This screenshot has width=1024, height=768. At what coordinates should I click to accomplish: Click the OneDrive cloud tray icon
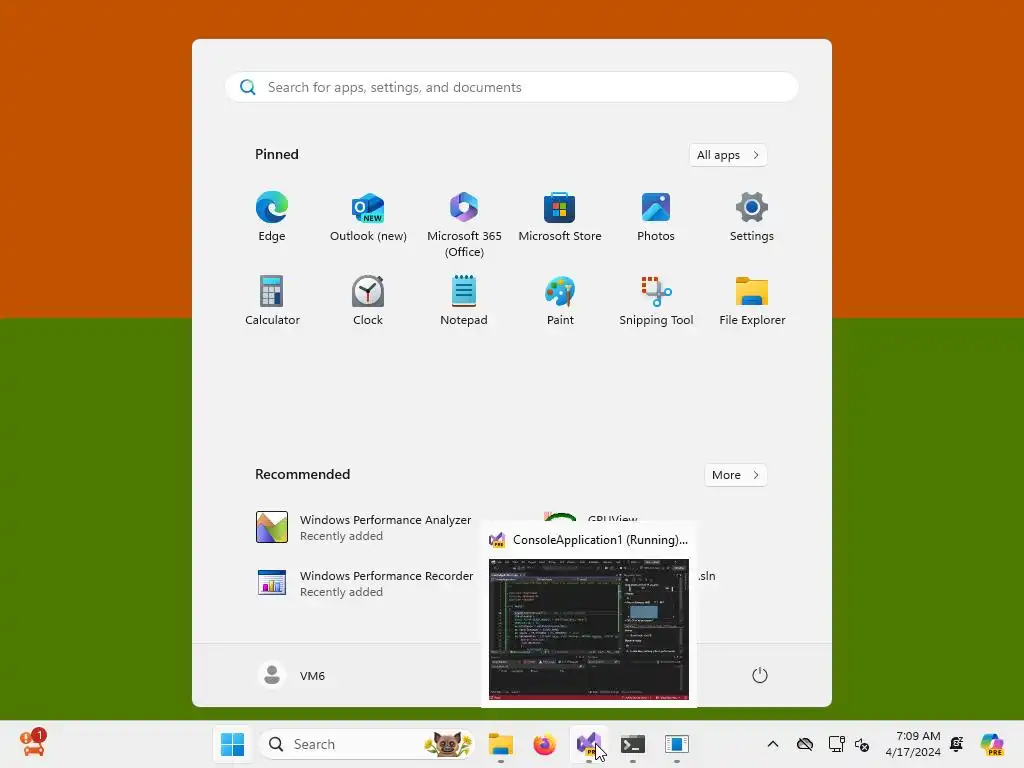click(x=805, y=744)
